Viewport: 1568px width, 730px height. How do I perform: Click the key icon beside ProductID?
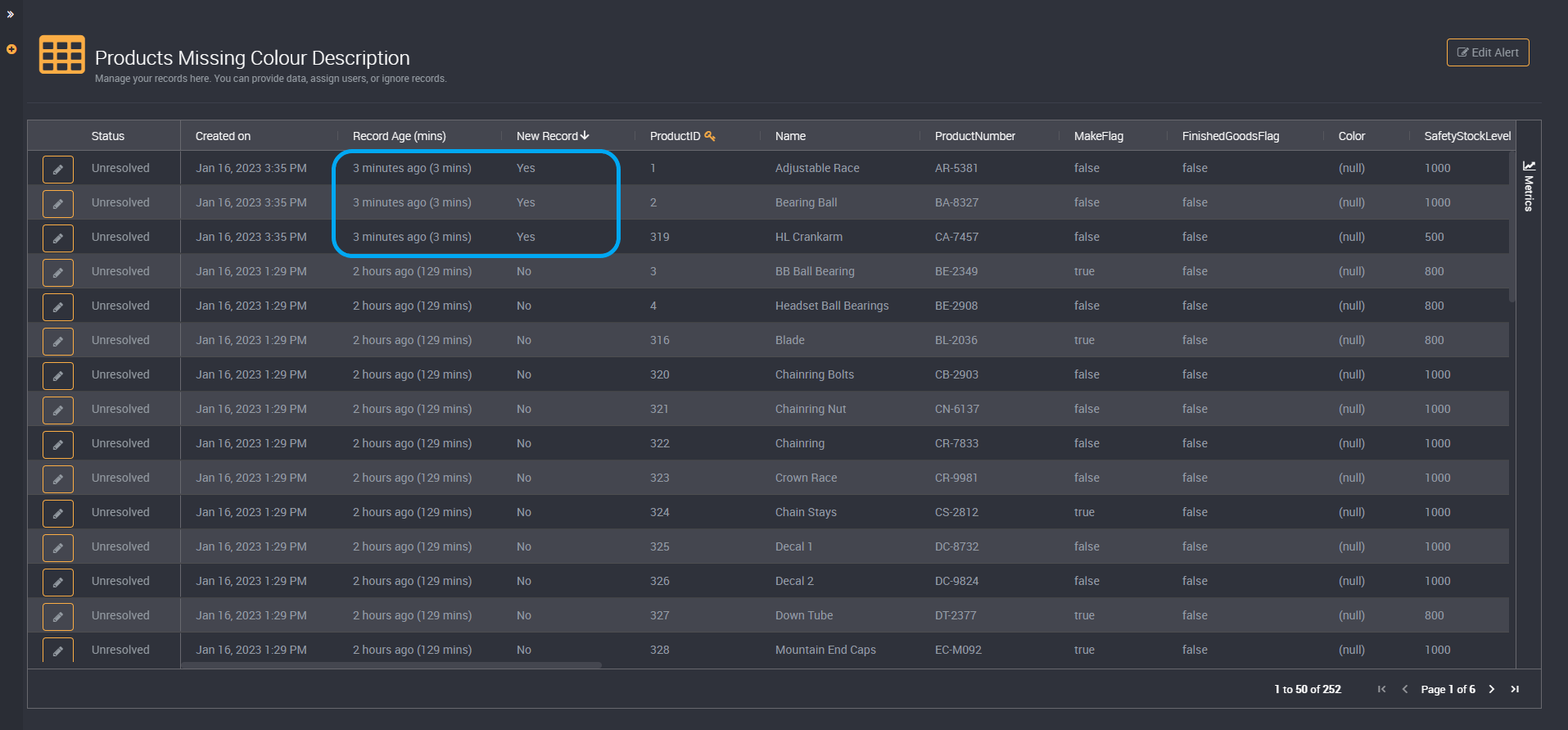click(710, 136)
